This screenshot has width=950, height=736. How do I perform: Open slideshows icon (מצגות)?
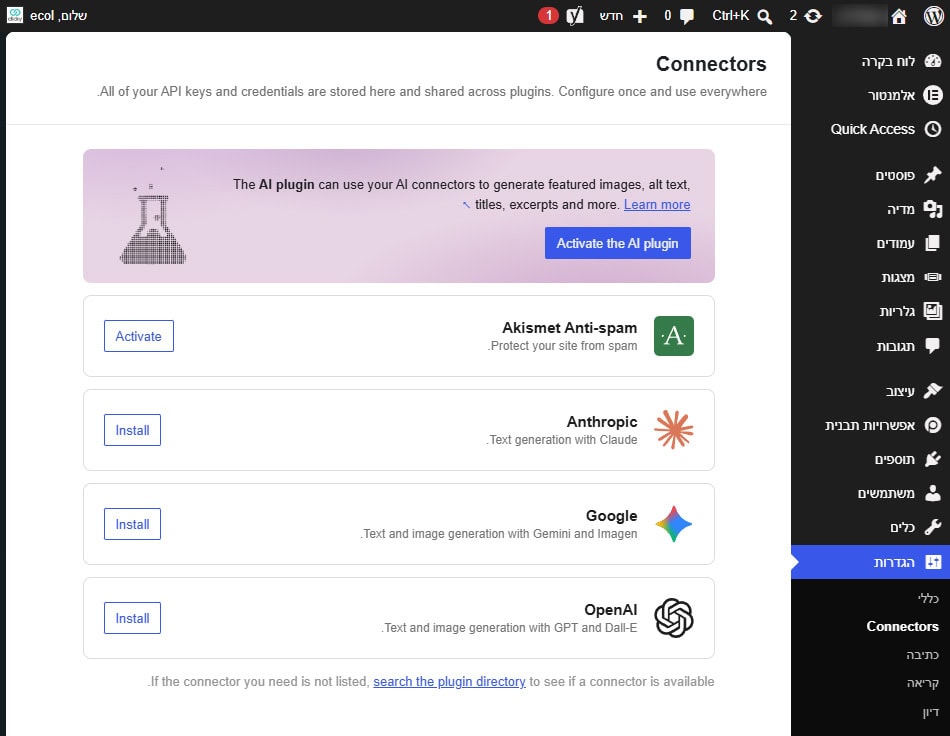(933, 277)
